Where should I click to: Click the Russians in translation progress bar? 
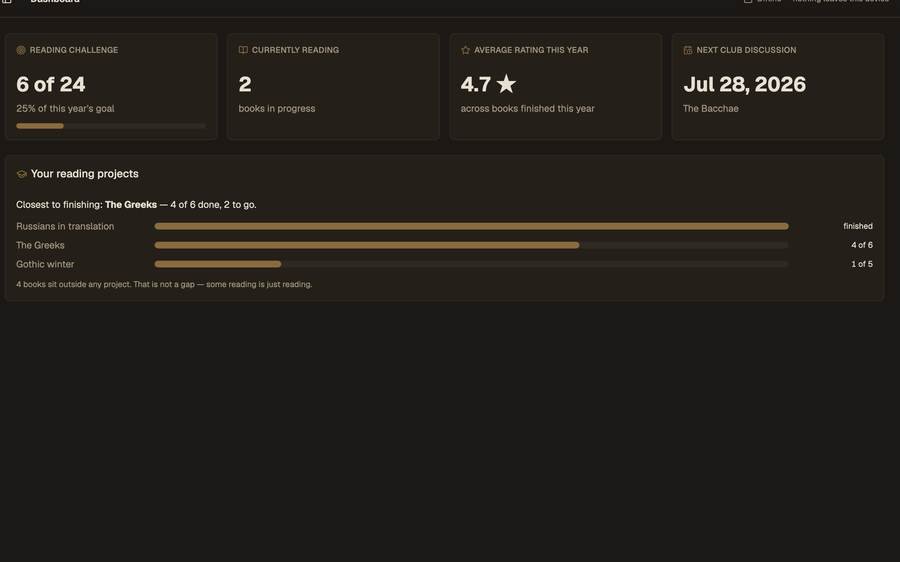471,226
